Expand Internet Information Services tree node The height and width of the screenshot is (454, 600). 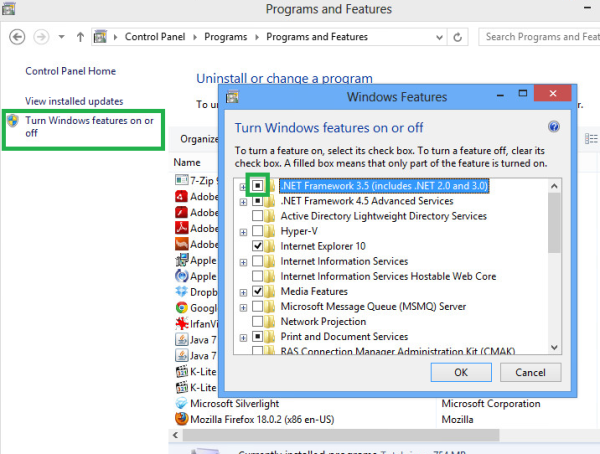coord(243,262)
